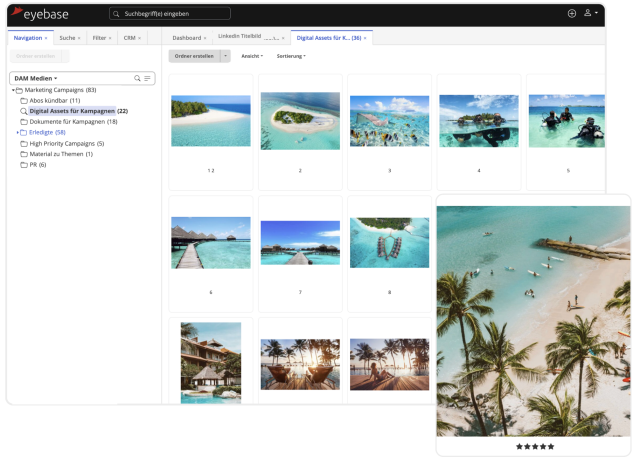Close the Navigation tab with its x icon

pyautogui.click(x=46, y=38)
